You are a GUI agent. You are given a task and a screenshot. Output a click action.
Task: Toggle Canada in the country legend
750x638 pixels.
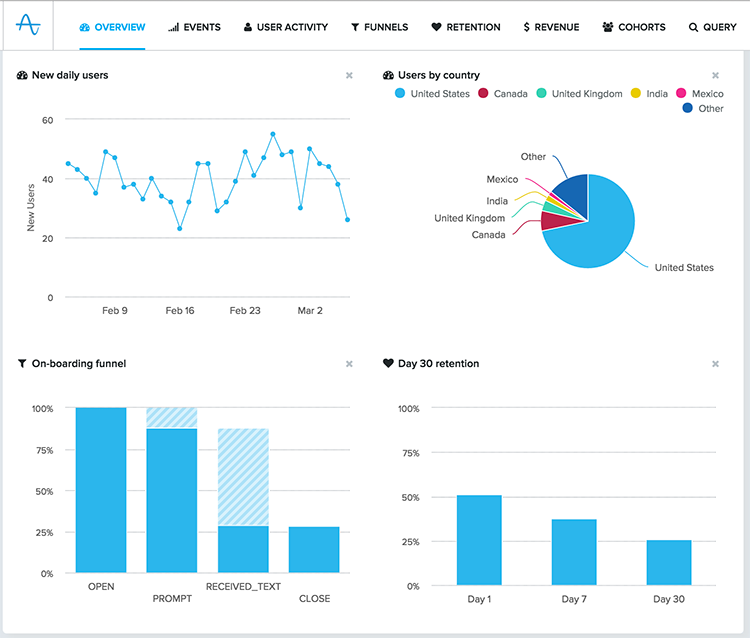pyautogui.click(x=503, y=94)
